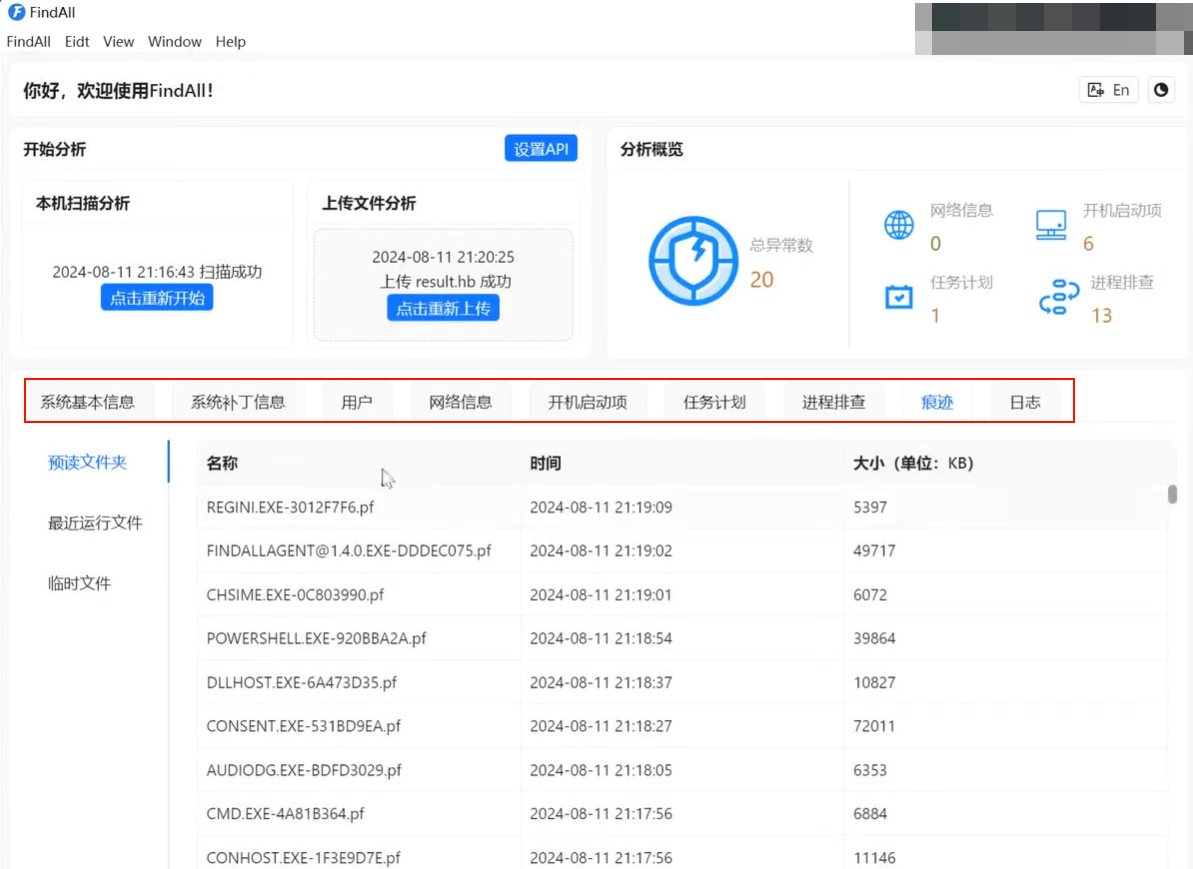The image size is (1193, 869).
Task: Click the process investigation flow icon
Action: coord(1059,297)
